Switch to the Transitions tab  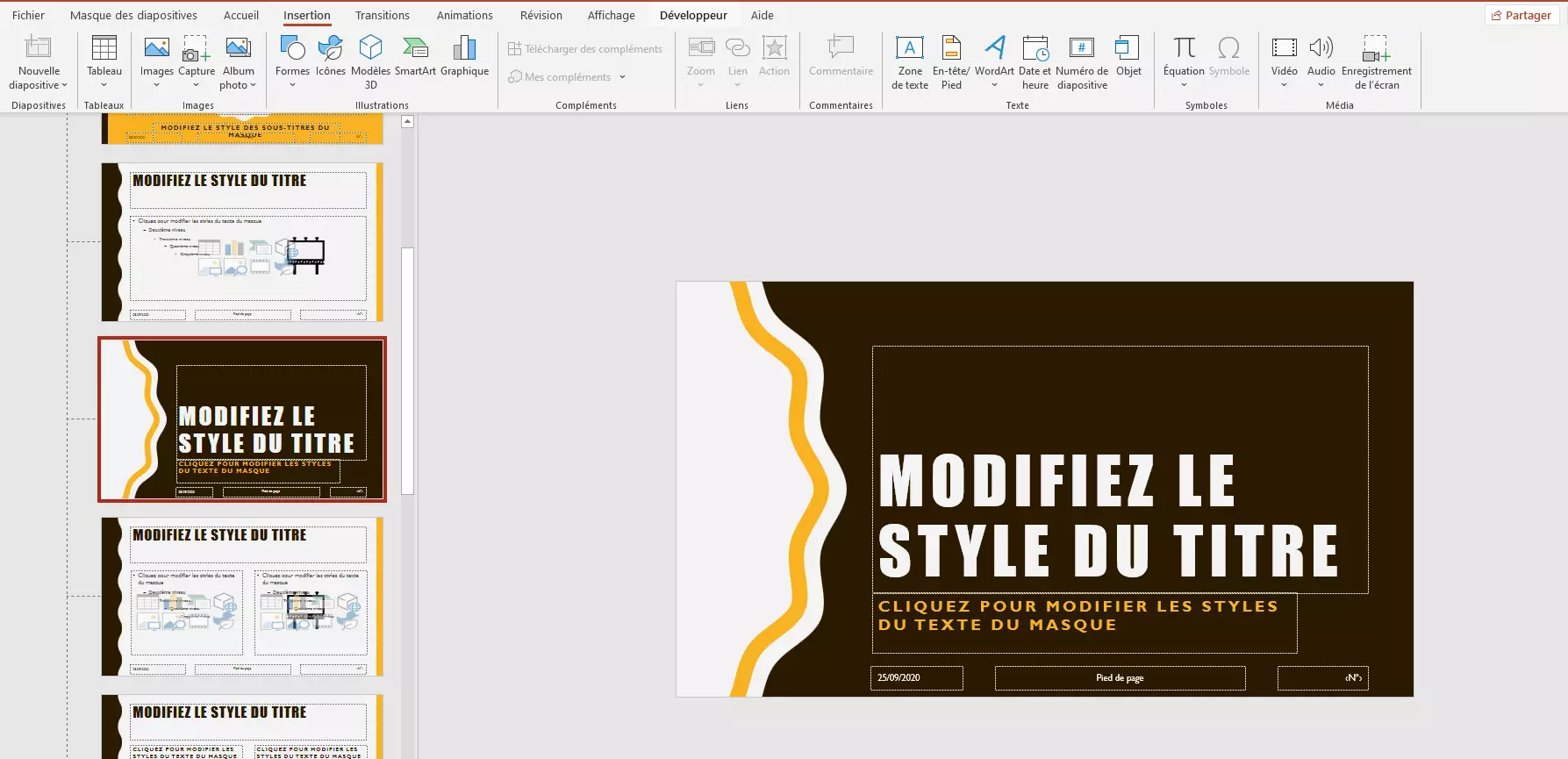tap(383, 15)
